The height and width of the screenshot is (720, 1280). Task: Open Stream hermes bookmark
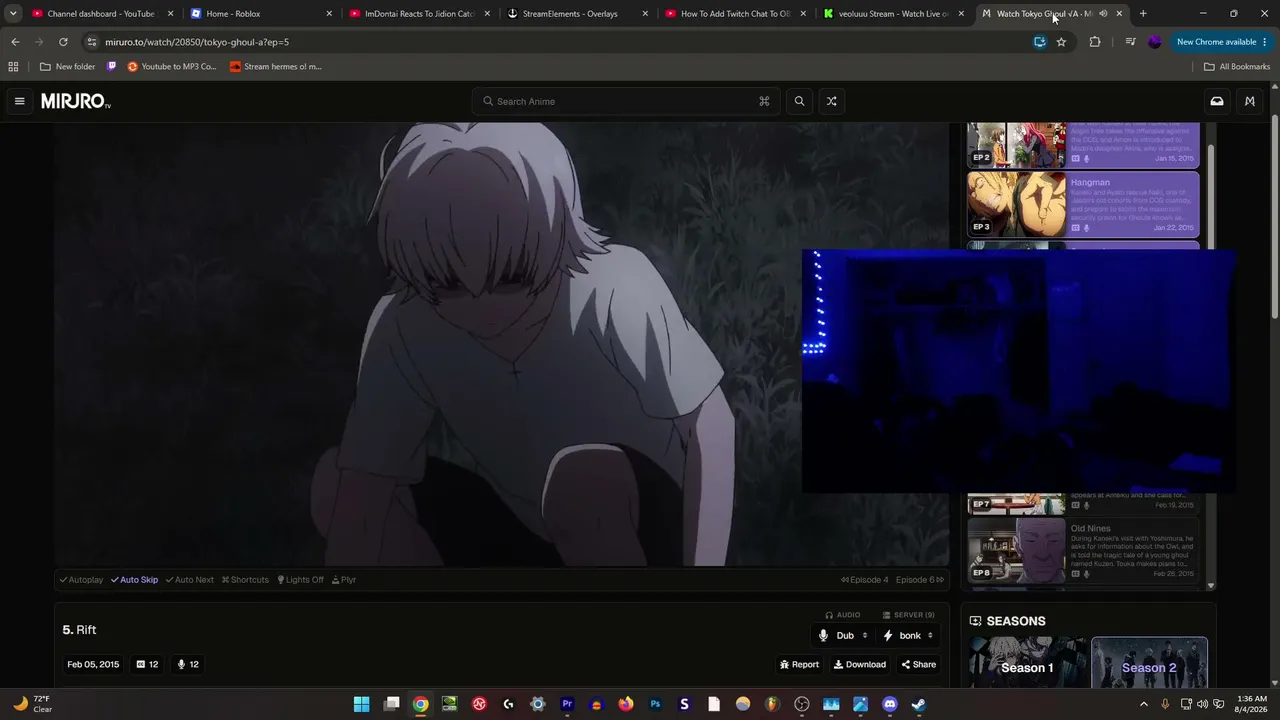[276, 67]
